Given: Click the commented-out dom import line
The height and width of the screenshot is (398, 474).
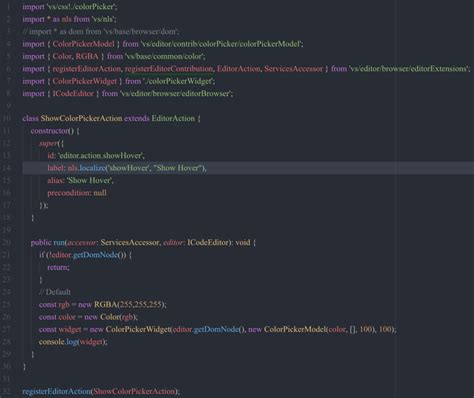Looking at the screenshot, I should tap(101, 31).
